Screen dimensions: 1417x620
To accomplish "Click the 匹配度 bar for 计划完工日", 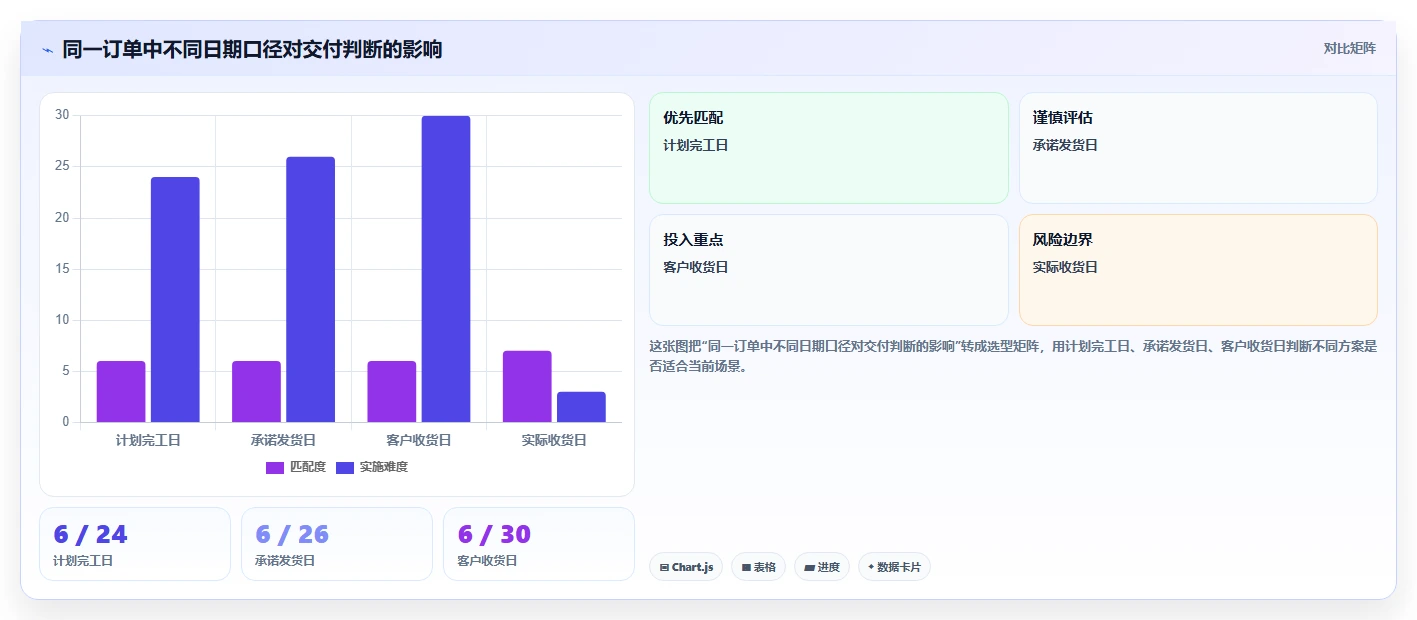I will [x=121, y=391].
